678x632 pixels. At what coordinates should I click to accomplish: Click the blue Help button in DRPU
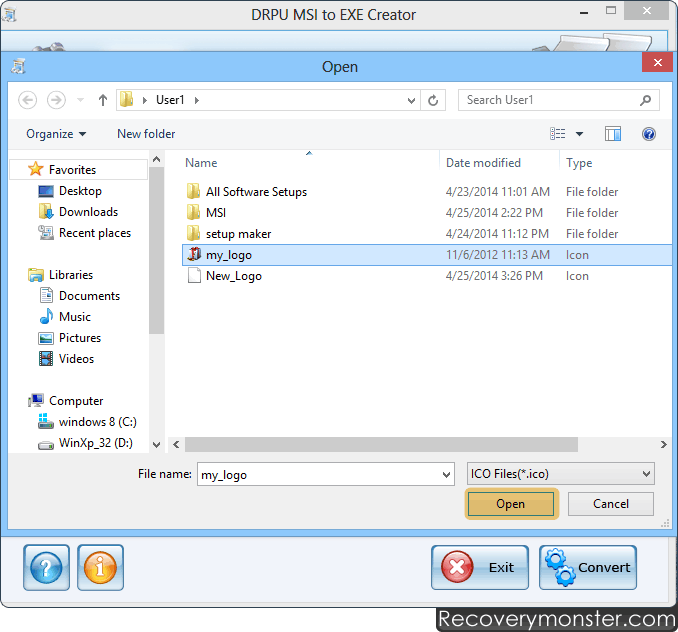(46, 568)
